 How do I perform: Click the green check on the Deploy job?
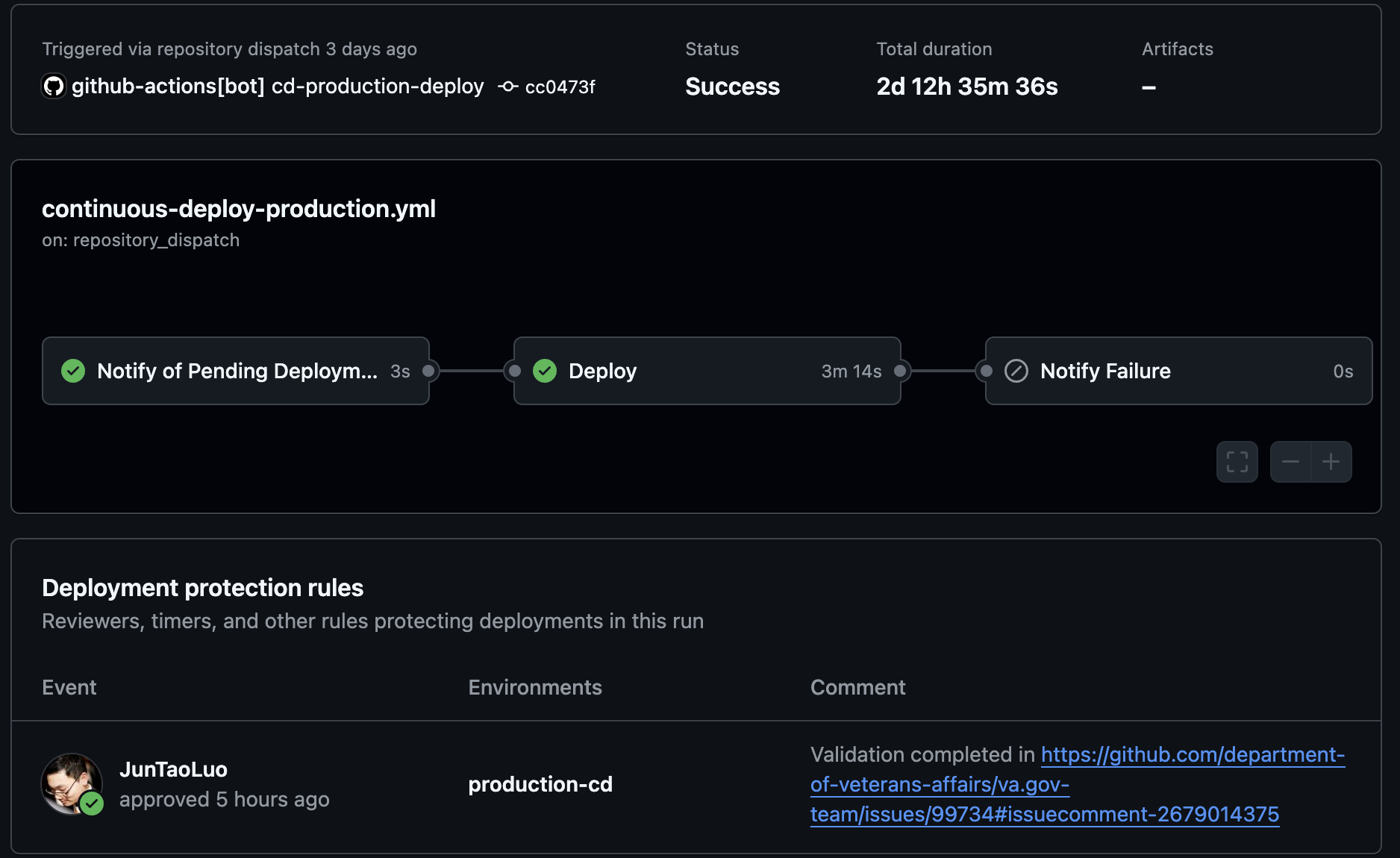point(545,371)
